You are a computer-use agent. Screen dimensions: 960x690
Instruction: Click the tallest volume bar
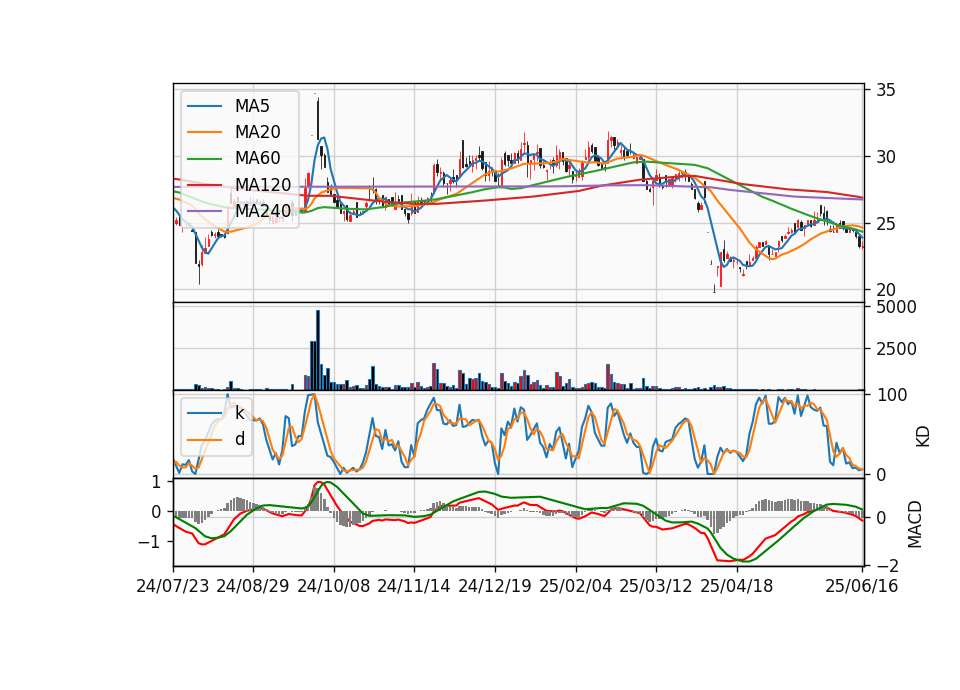click(318, 350)
